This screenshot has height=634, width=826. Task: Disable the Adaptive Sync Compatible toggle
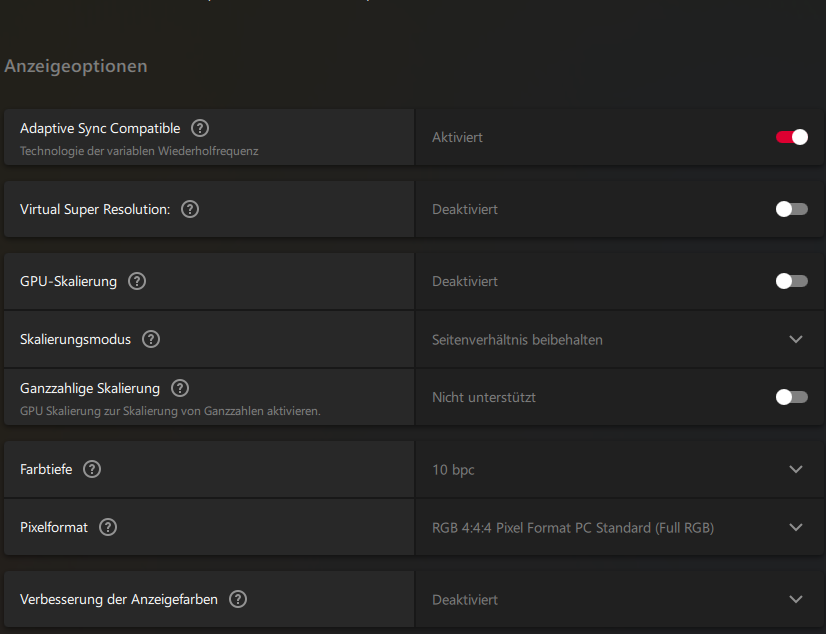792,137
